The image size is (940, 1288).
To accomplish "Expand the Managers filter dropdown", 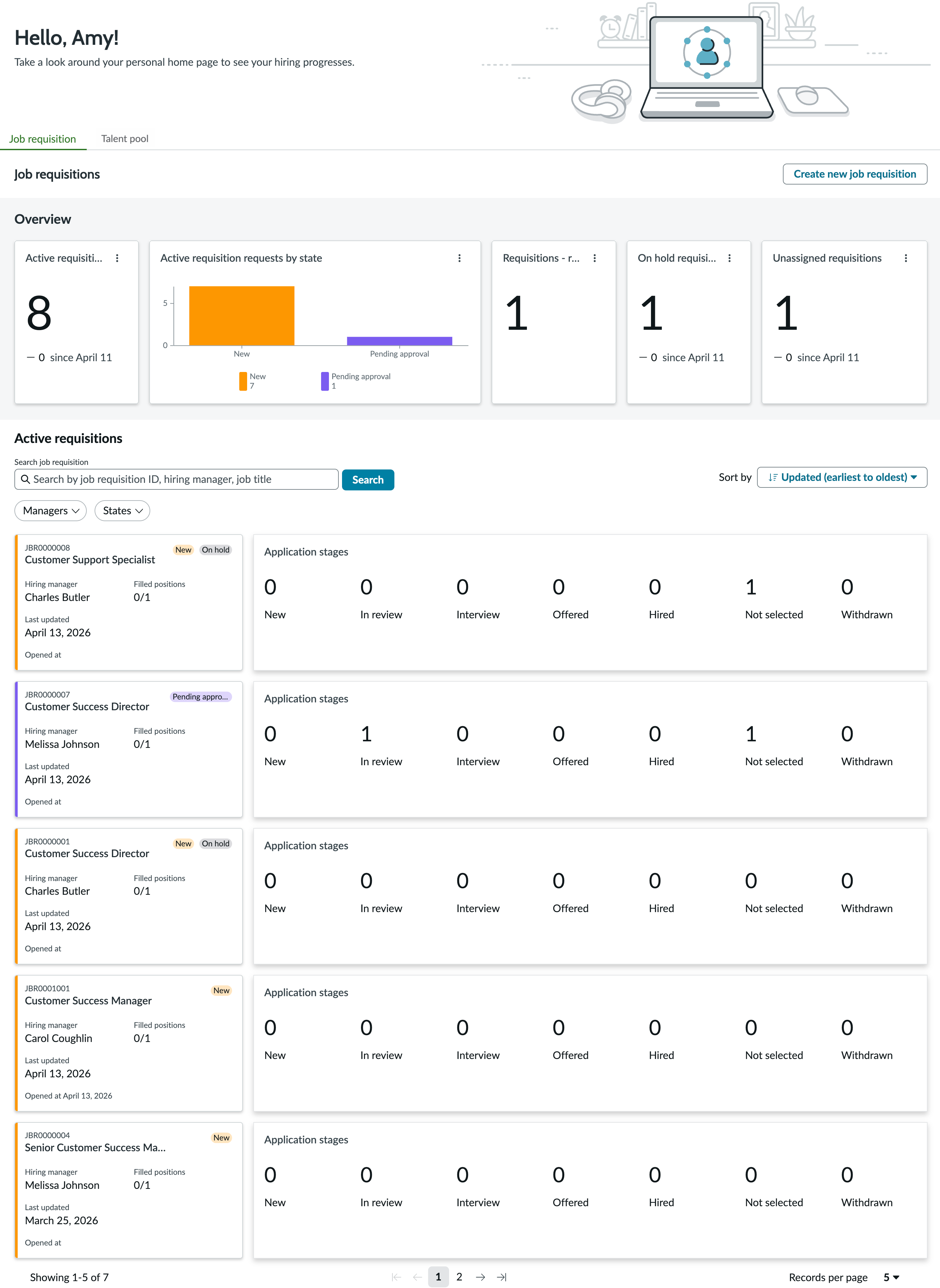I will pos(51,511).
